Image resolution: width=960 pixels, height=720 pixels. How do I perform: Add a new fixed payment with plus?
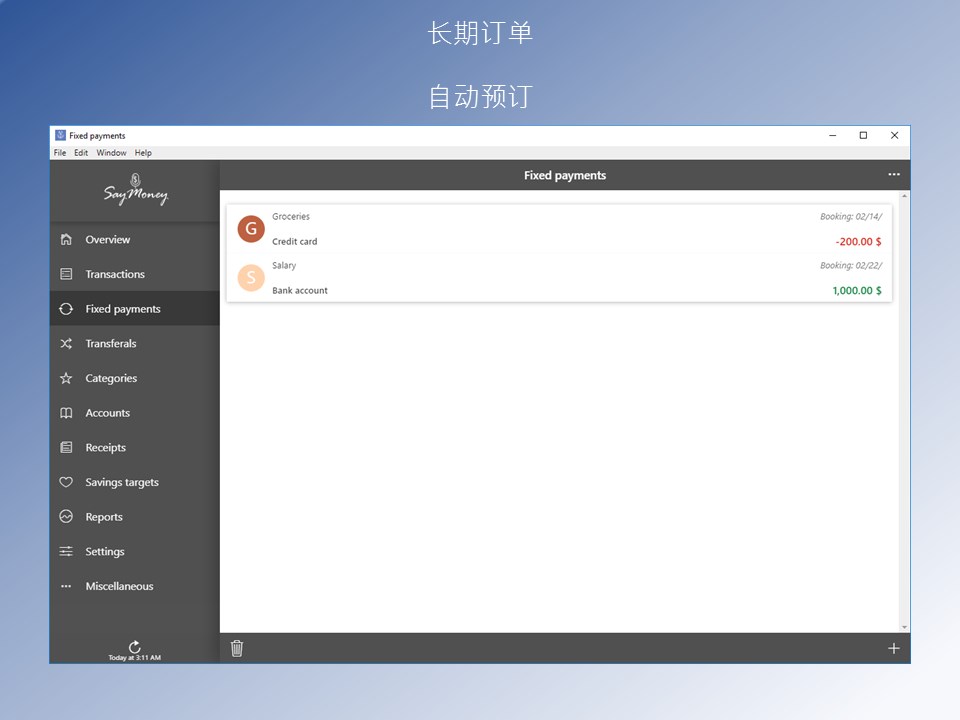coord(894,648)
